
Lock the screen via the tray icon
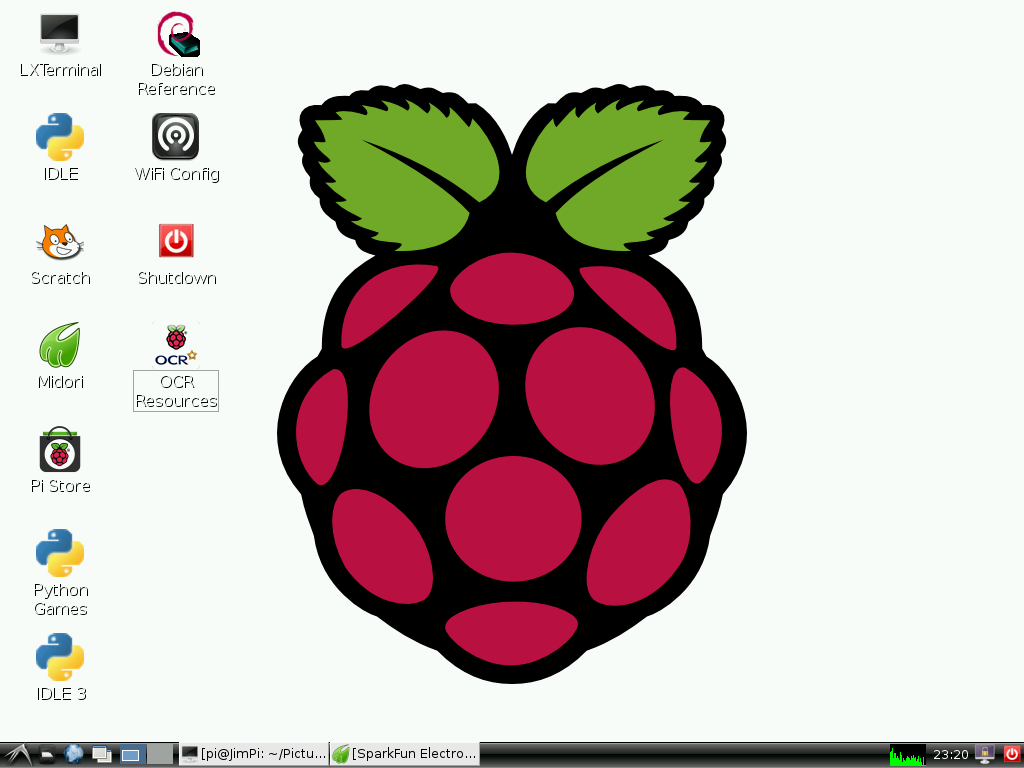[983, 754]
